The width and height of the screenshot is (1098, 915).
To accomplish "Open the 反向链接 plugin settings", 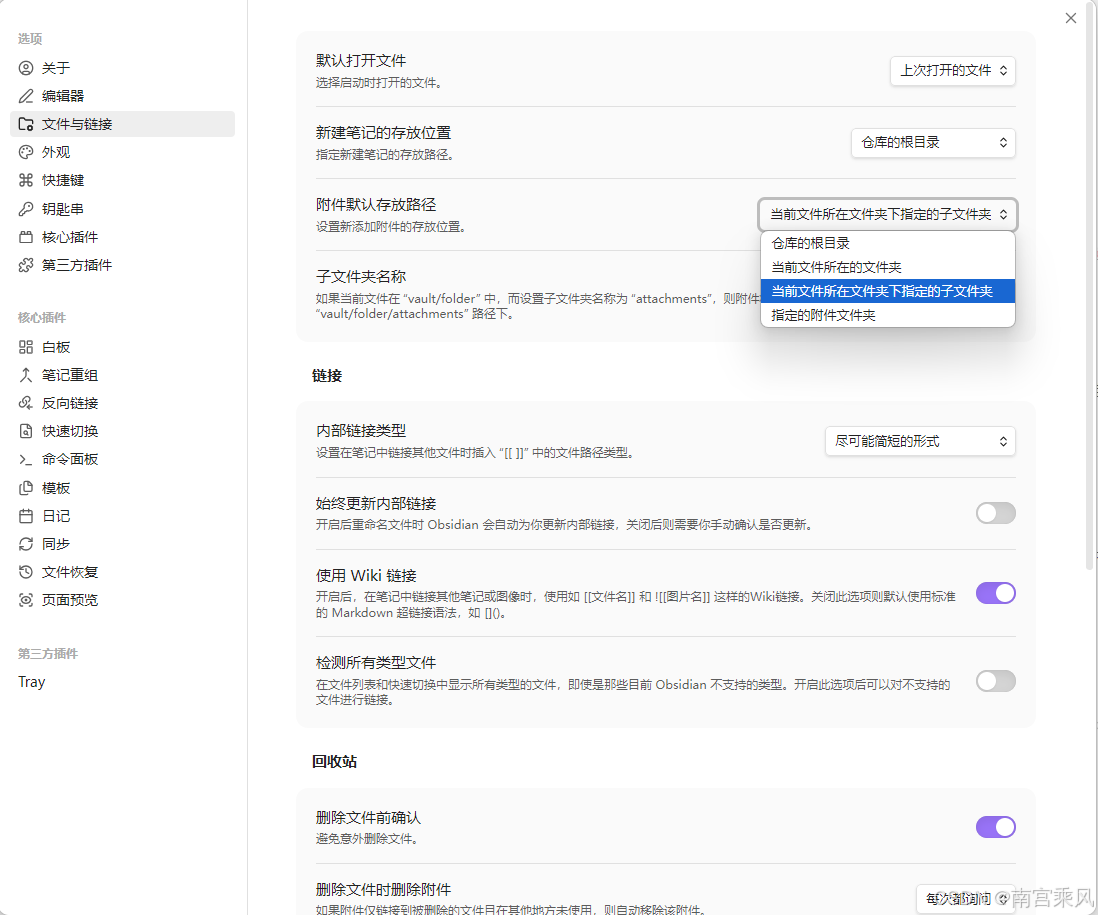I will click(123, 403).
